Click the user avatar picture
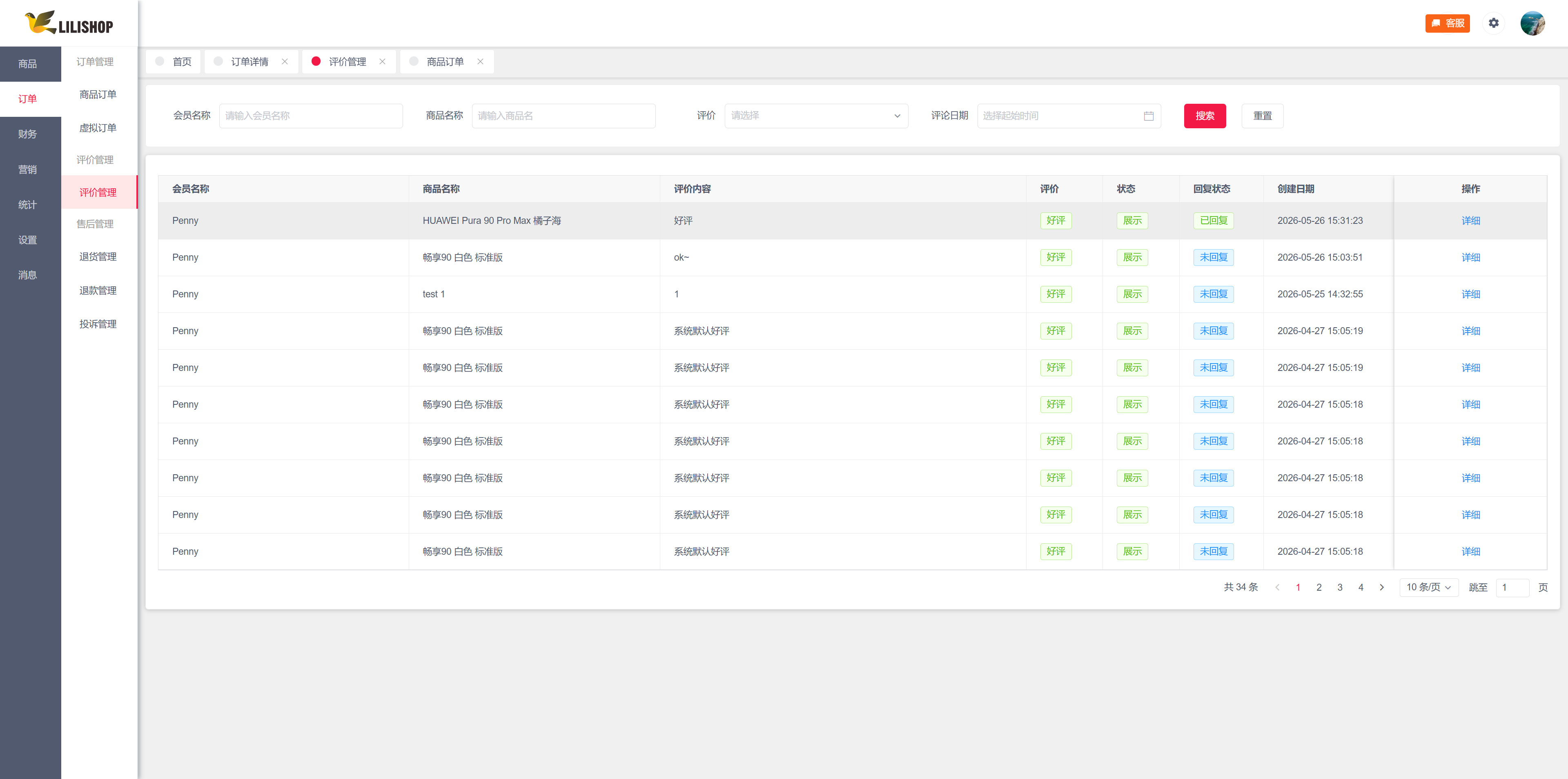The image size is (1568, 779). pyautogui.click(x=1532, y=23)
